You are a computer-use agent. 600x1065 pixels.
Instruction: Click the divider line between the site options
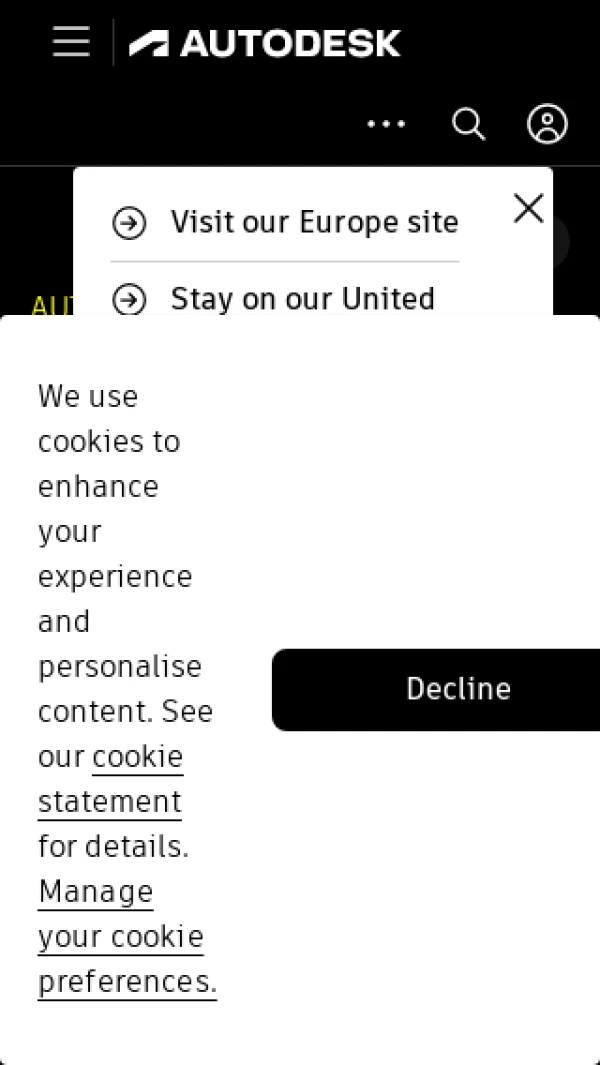tap(285, 262)
